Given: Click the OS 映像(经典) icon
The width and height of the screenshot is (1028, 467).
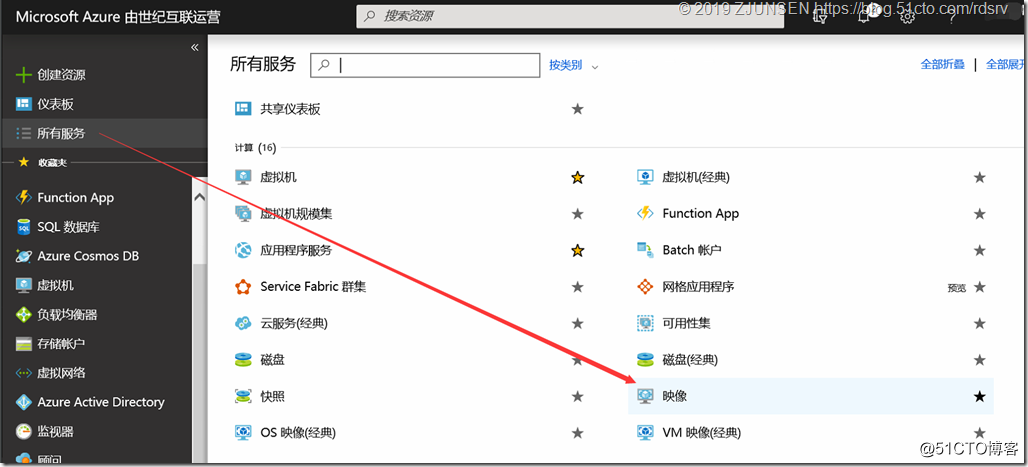Looking at the screenshot, I should [243, 433].
